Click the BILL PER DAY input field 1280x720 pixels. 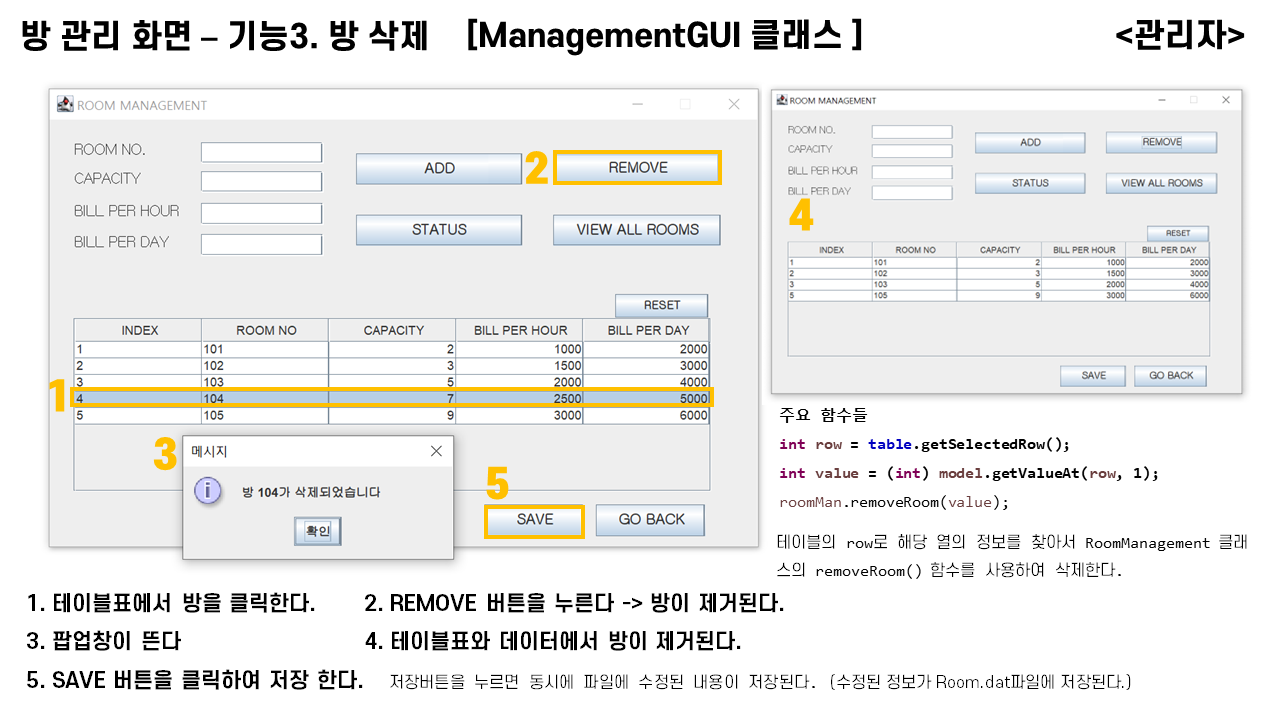261,243
